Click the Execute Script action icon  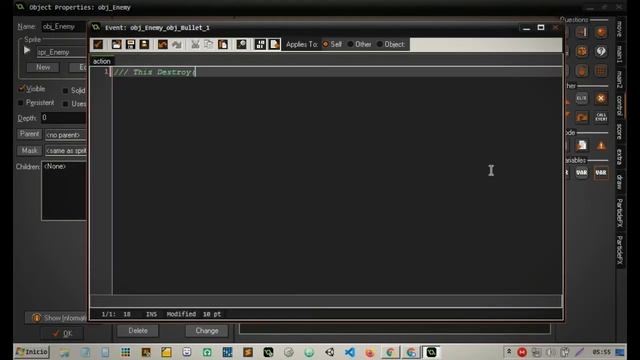(x=582, y=145)
